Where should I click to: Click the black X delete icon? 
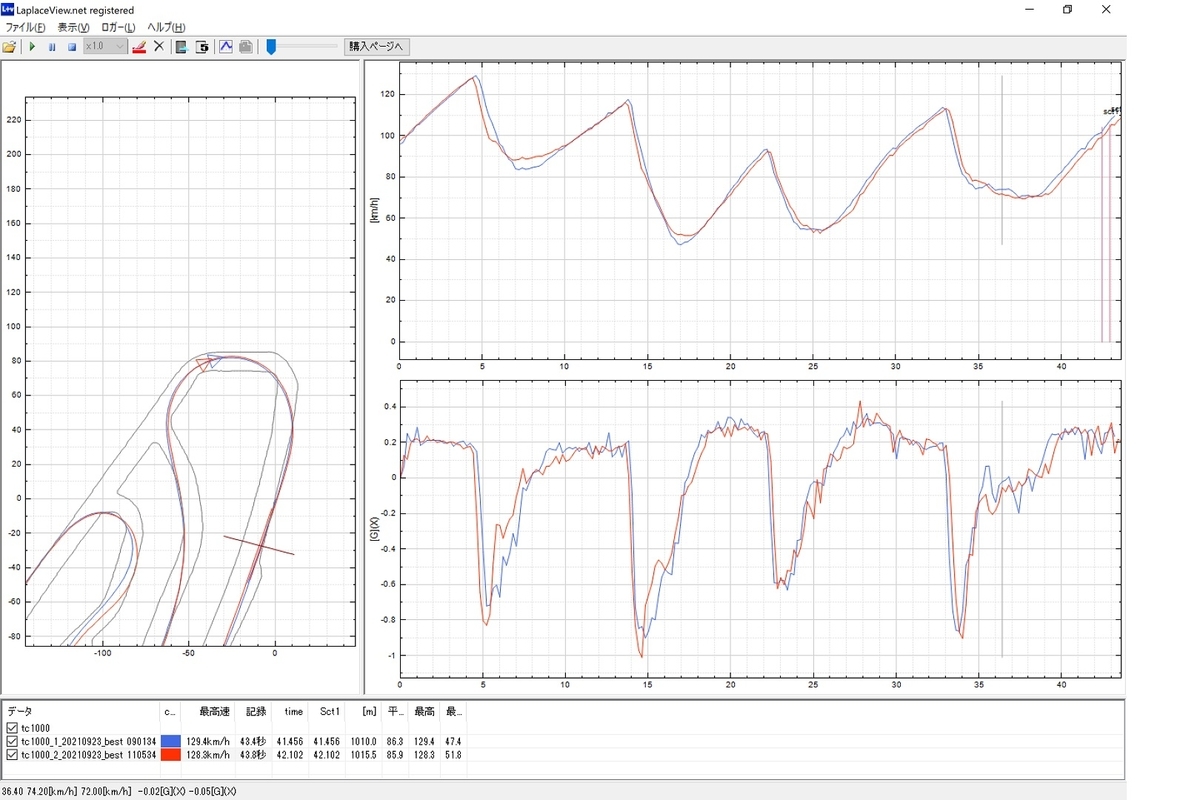pyautogui.click(x=158, y=46)
